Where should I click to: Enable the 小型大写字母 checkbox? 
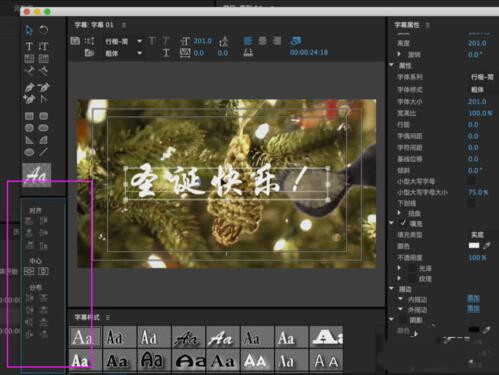click(x=471, y=182)
